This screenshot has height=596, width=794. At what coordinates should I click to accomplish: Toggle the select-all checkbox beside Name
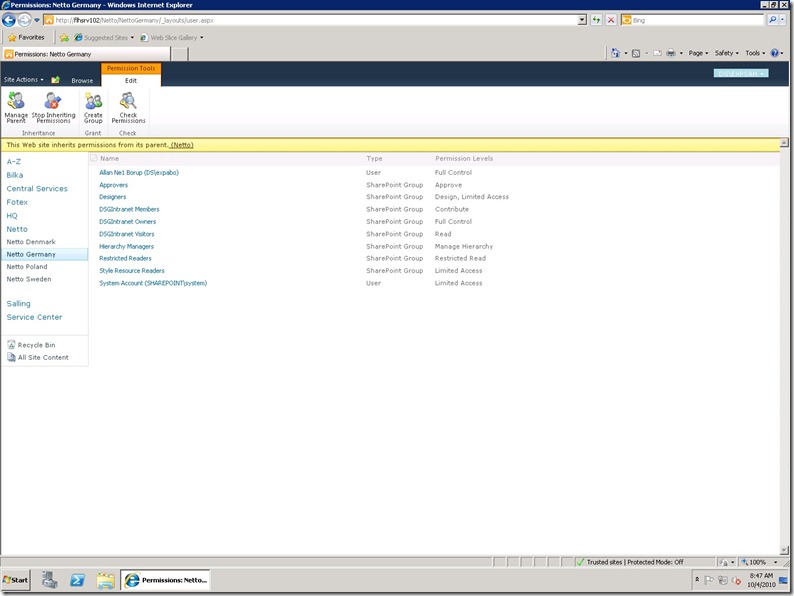[94, 158]
